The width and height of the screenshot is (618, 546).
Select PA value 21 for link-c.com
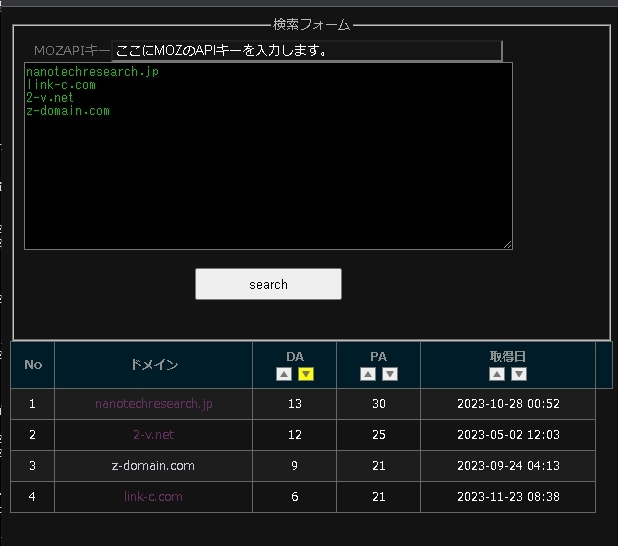pyautogui.click(x=379, y=496)
